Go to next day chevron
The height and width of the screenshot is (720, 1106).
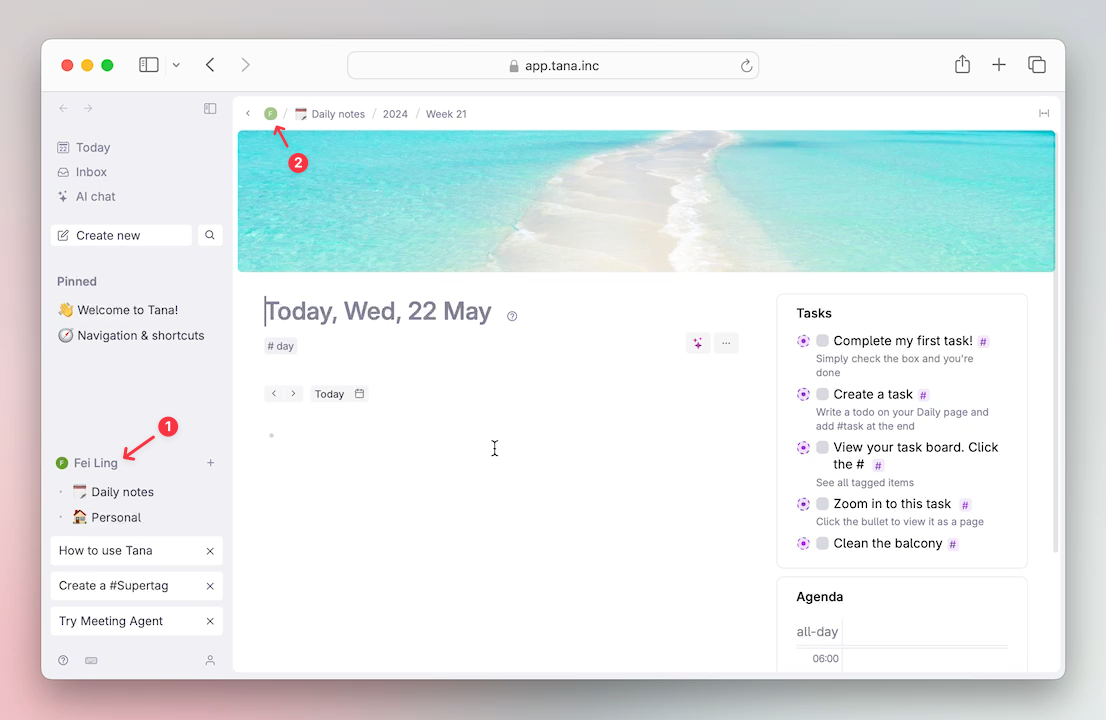293,393
